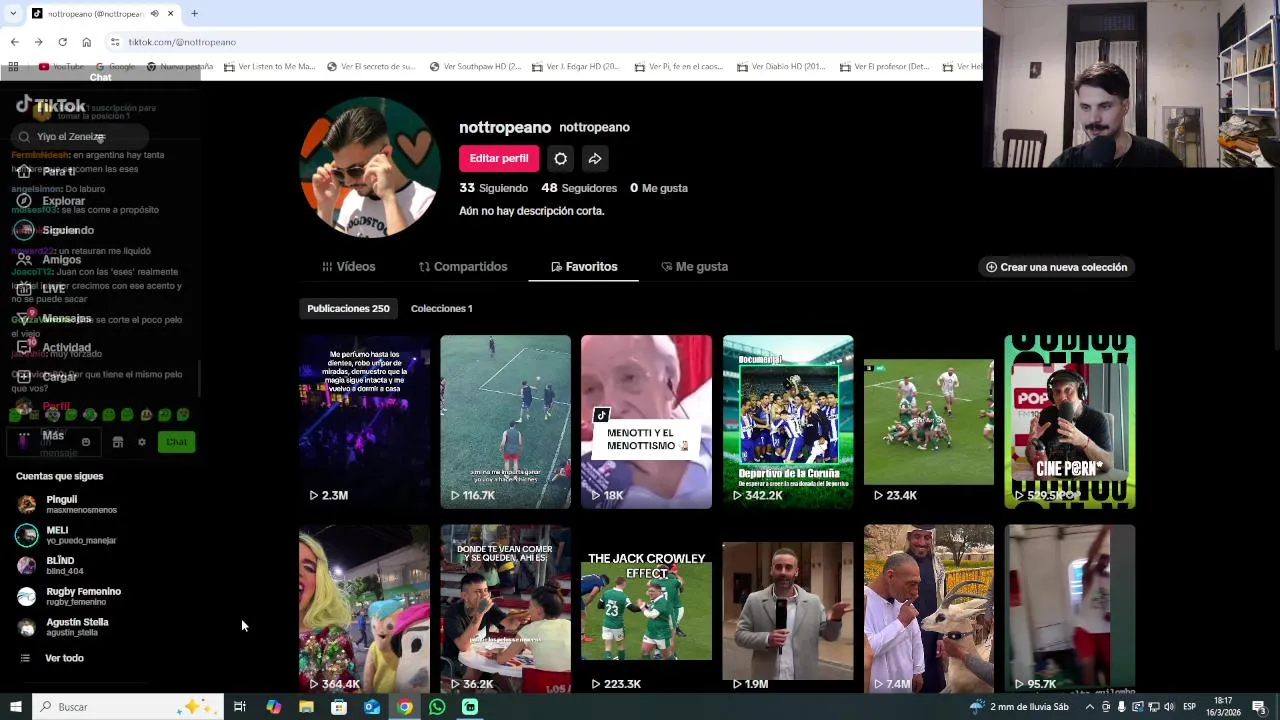This screenshot has width=1280, height=720.
Task: Open the Ver Southpaw HD bookmark
Action: [476, 67]
